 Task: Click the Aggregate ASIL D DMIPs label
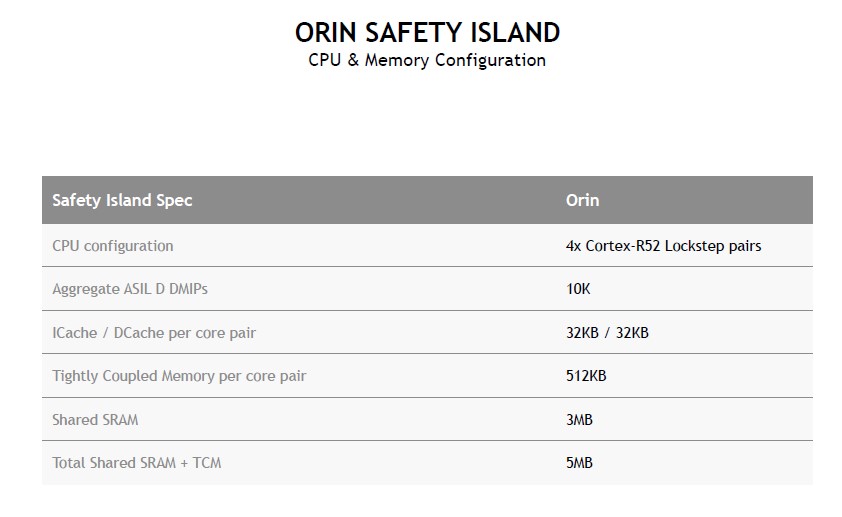pyautogui.click(x=130, y=289)
